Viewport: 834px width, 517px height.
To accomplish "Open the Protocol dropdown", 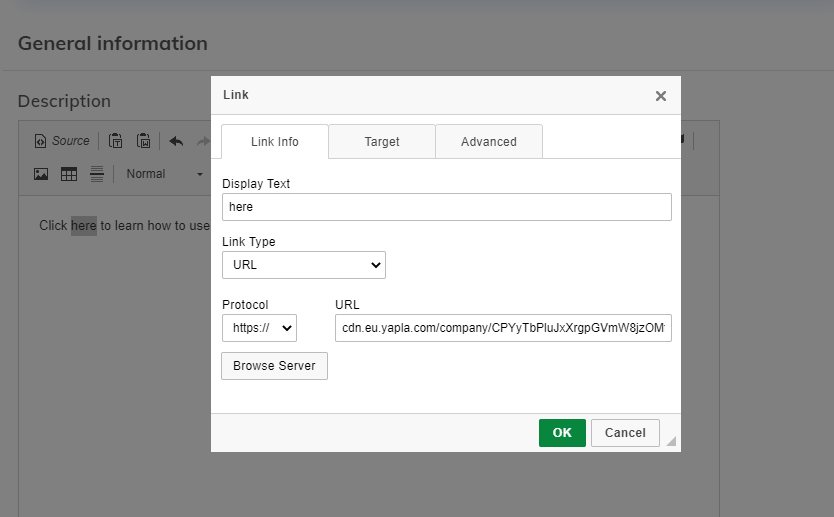I will point(259,328).
